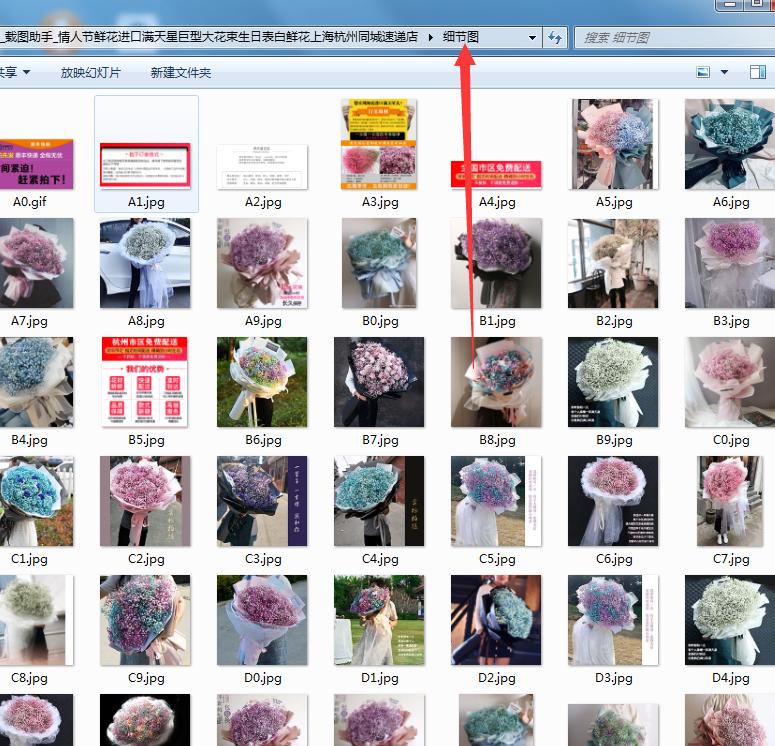Viewport: 775px width, 746px height.
Task: Select the D3.jpg thumbnail
Action: 613,620
